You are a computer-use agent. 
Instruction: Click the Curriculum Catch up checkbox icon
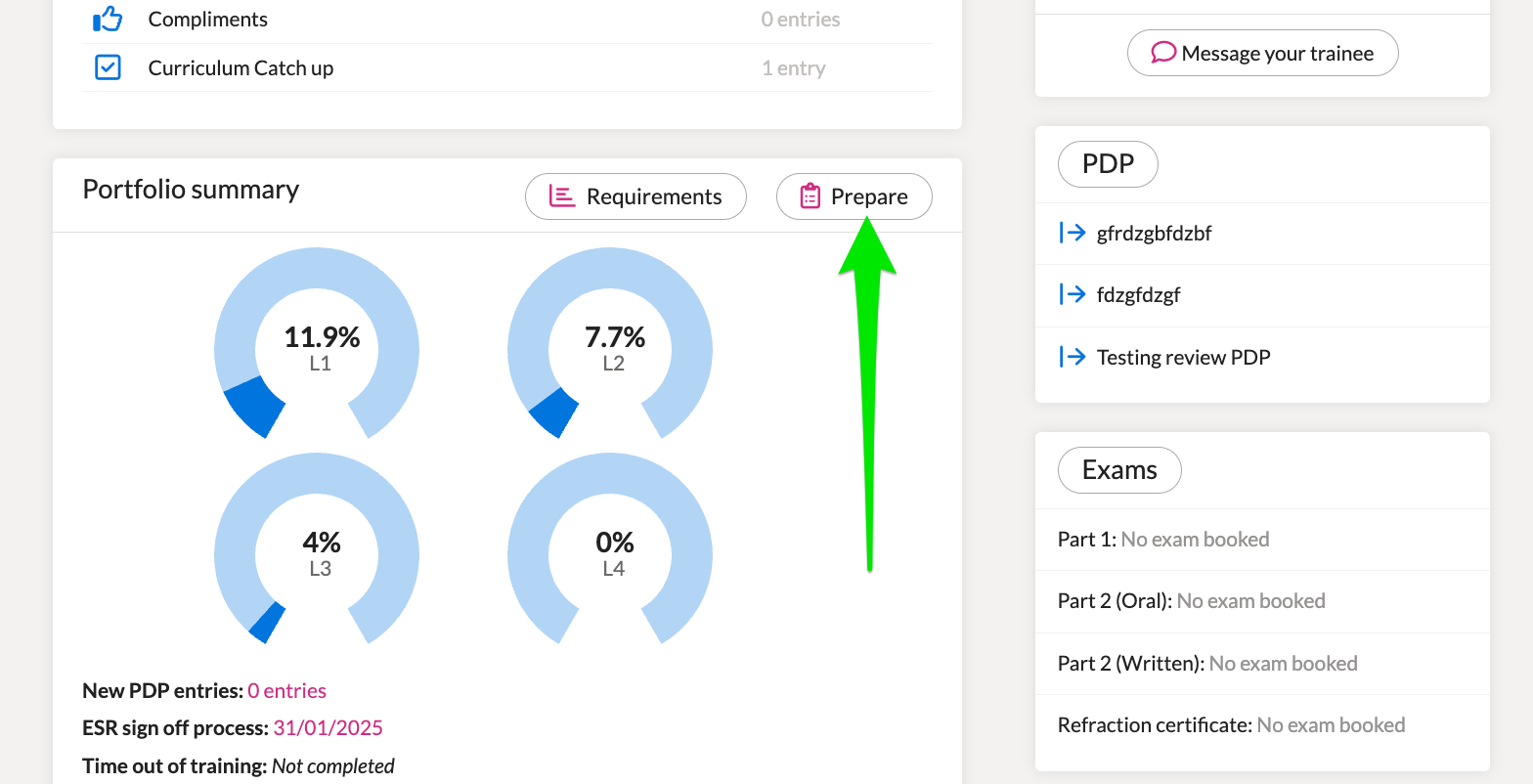tap(108, 67)
